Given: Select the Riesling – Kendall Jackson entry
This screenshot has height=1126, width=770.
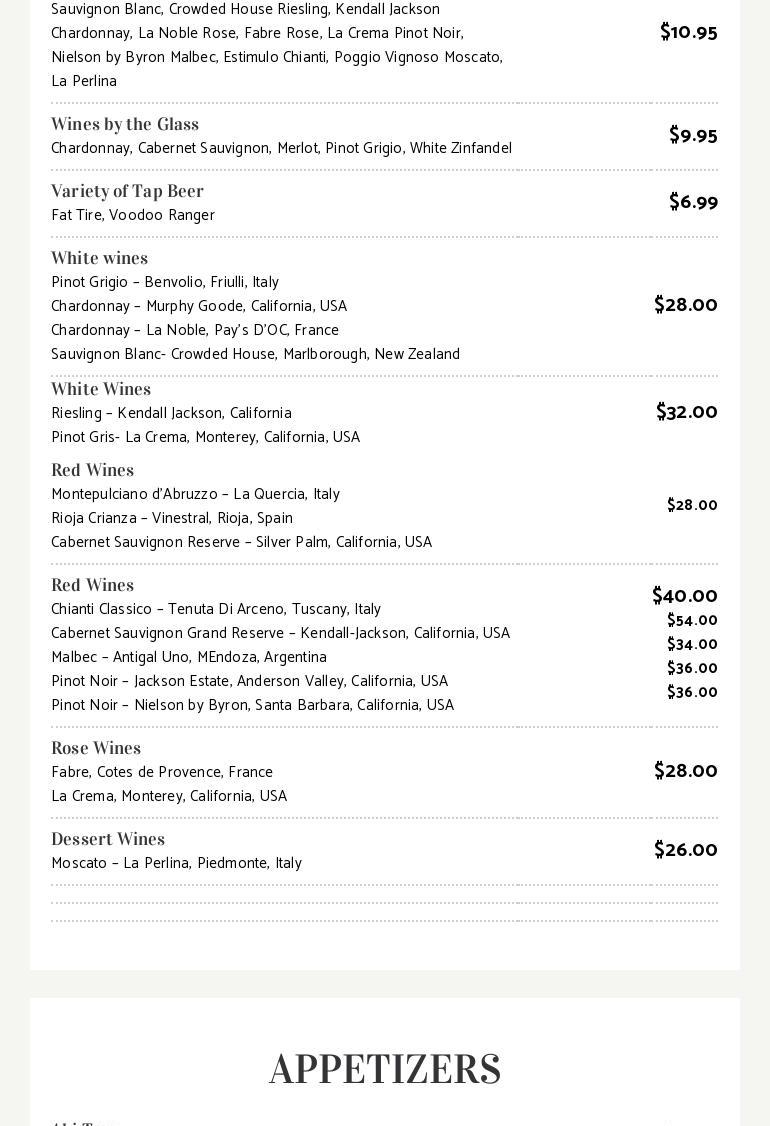Looking at the screenshot, I should click(x=171, y=413).
